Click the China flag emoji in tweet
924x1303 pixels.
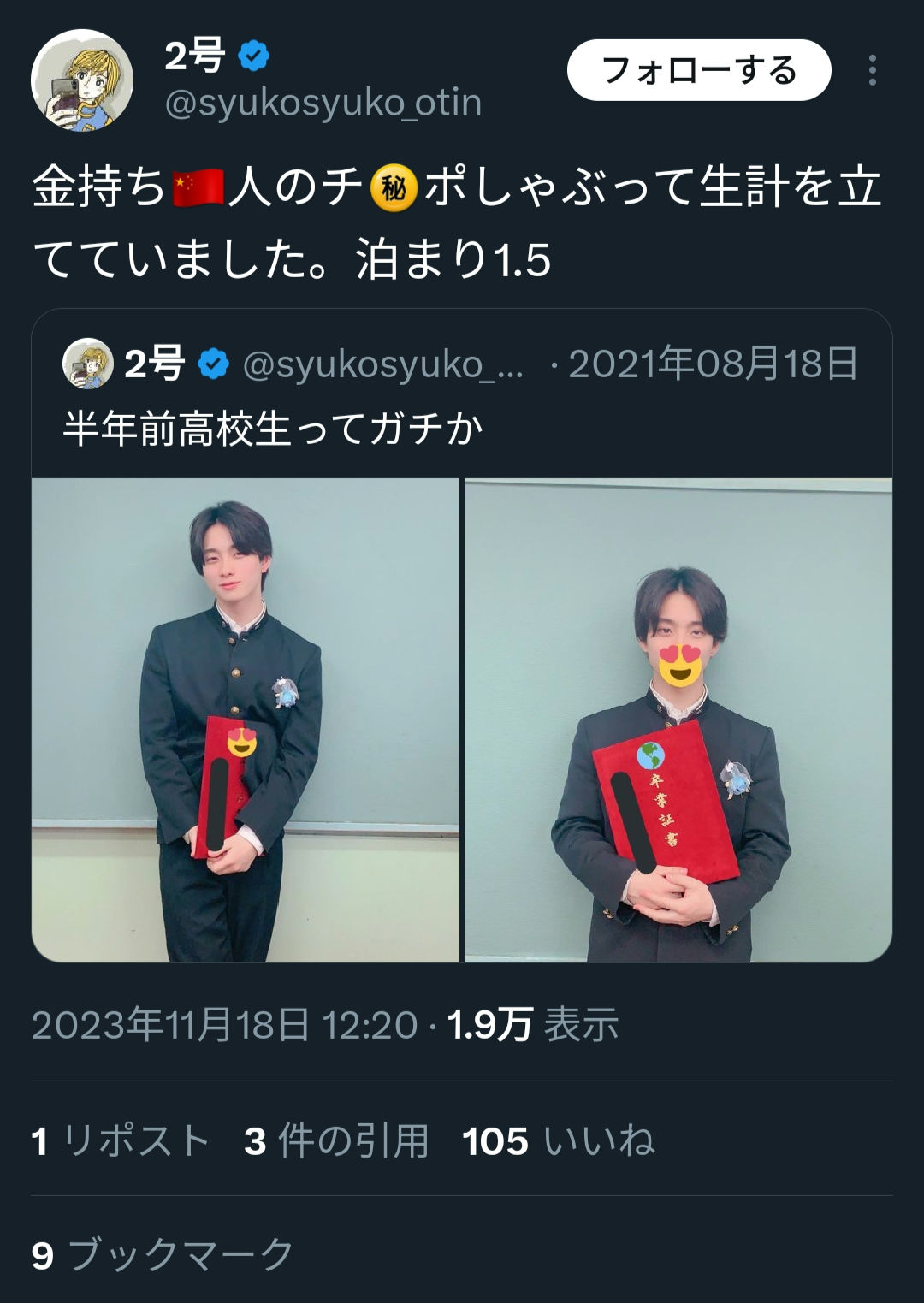pos(198,188)
